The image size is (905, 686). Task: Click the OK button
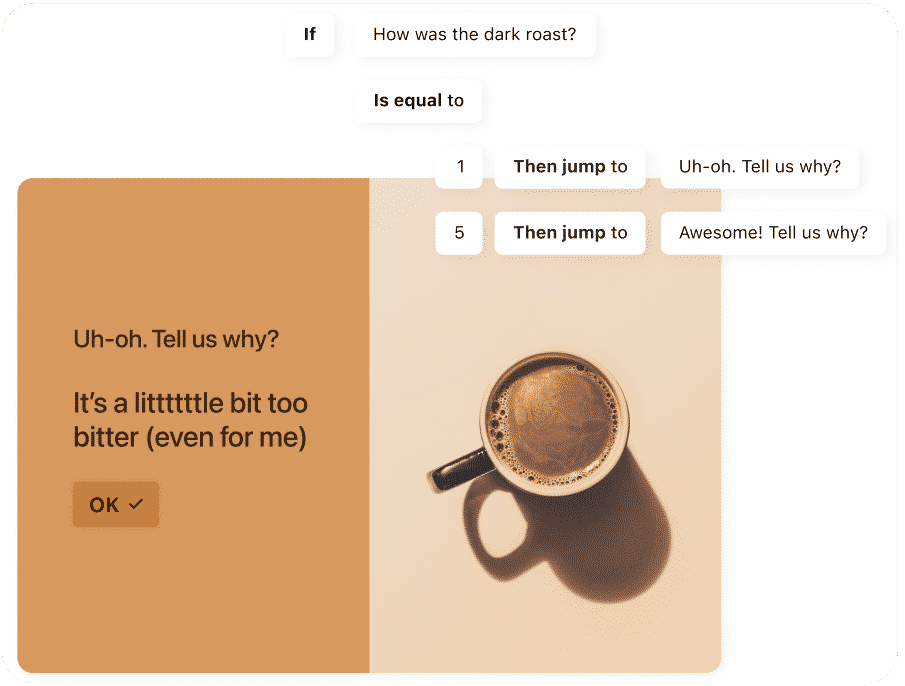(x=116, y=505)
